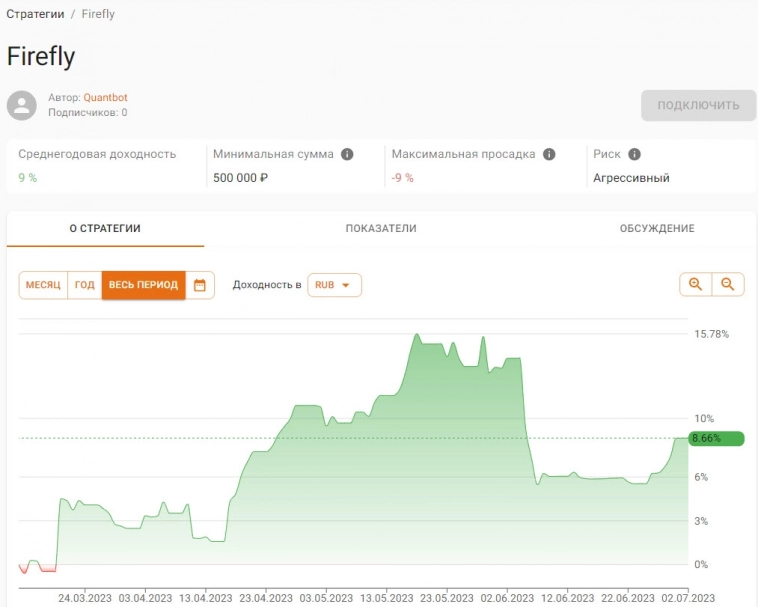Click the 02.06.2023 date label
The image size is (758, 607).
click(x=507, y=598)
